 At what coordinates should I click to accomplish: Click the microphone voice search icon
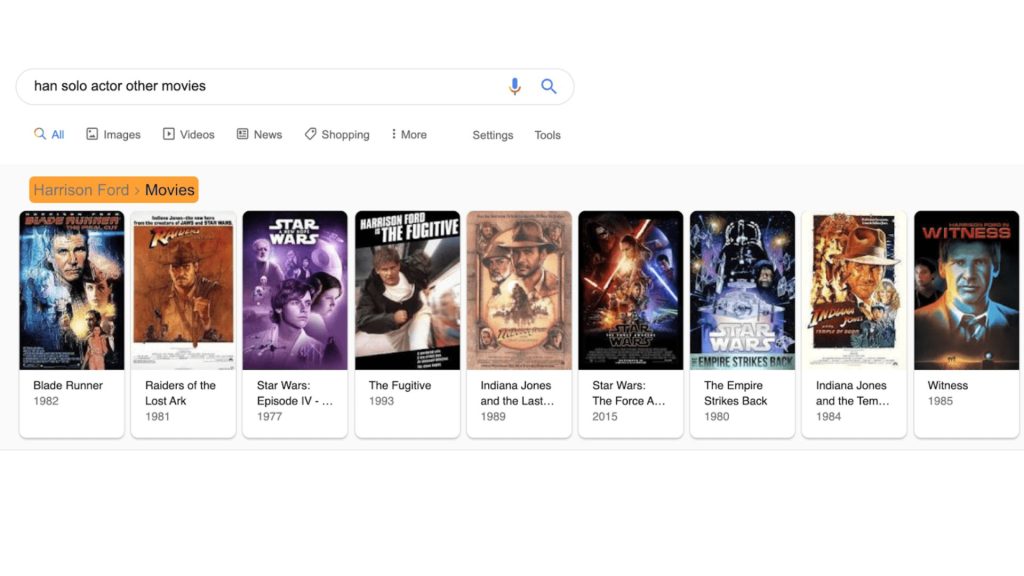(x=515, y=86)
